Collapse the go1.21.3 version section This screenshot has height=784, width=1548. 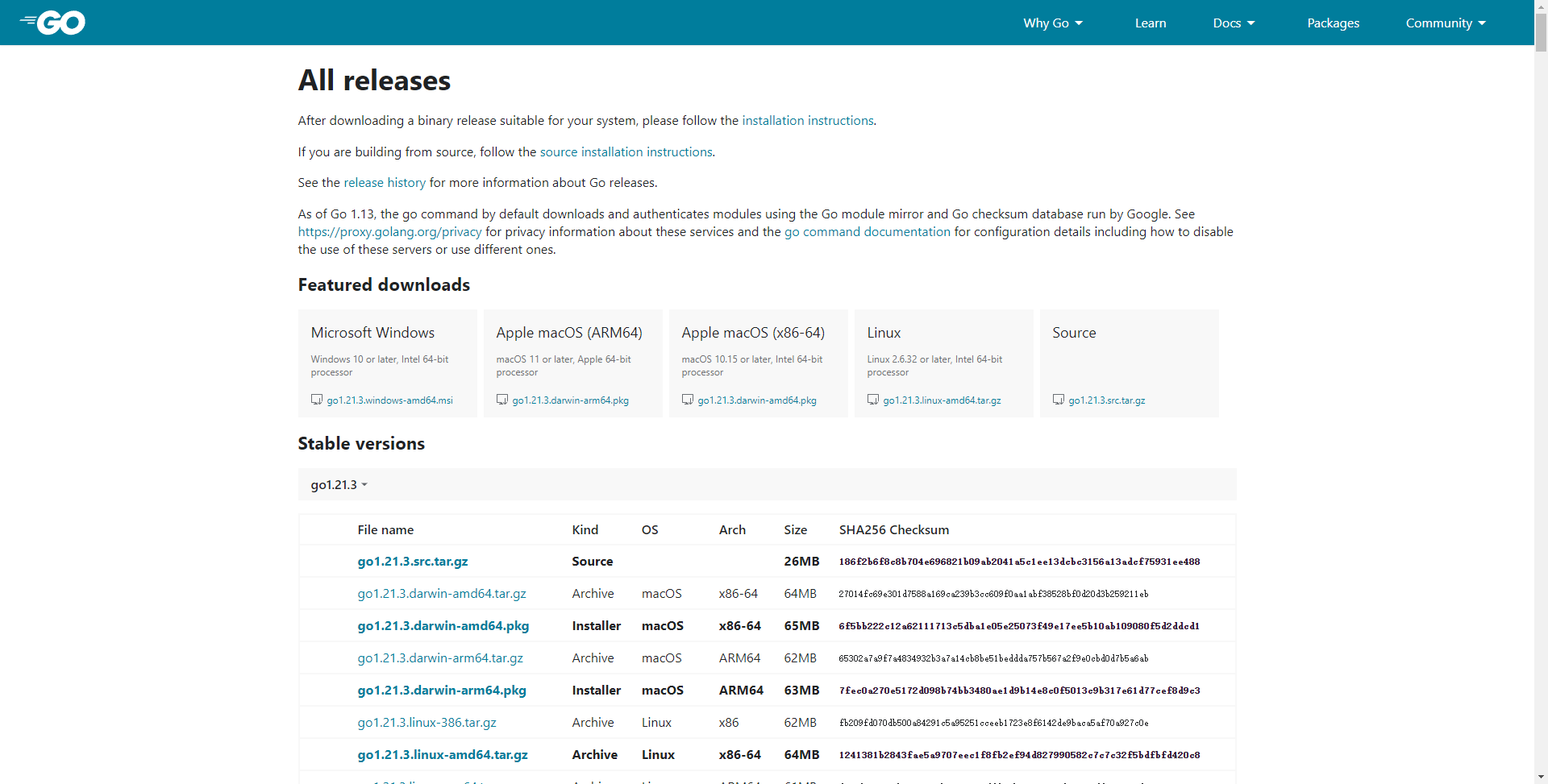[339, 484]
